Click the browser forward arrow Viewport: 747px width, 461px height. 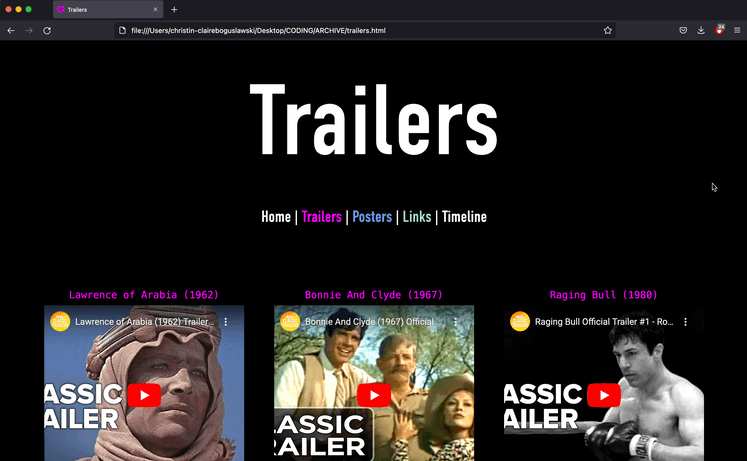pos(29,30)
